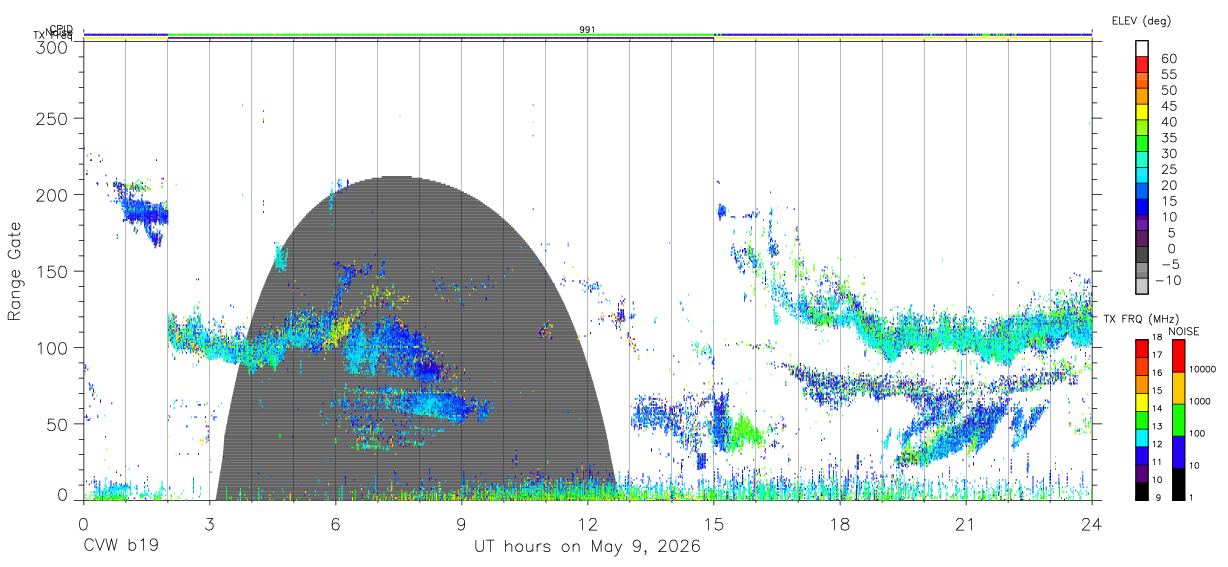Viewport: 1228px width, 567px height.
Task: Click the '30' label on ELEV scale
Action: click(1168, 154)
